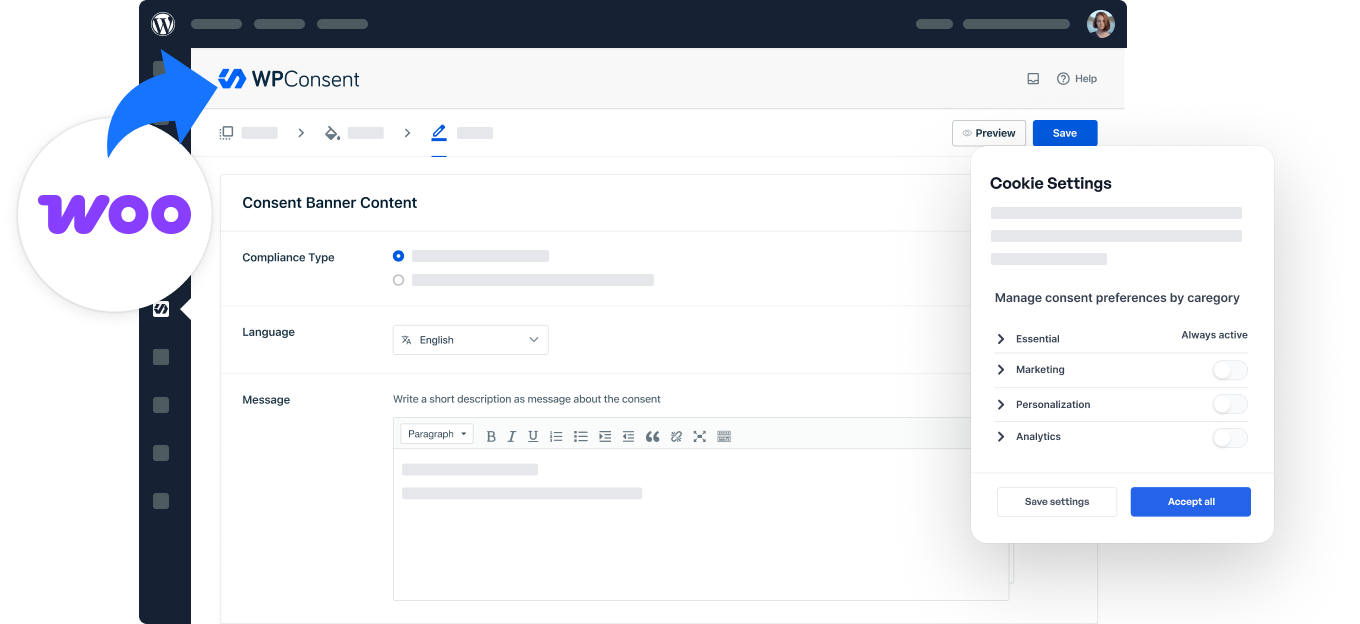This screenshot has height=624, width=1360.
Task: Enable the Analytics cookies toggle
Action: 1230,438
